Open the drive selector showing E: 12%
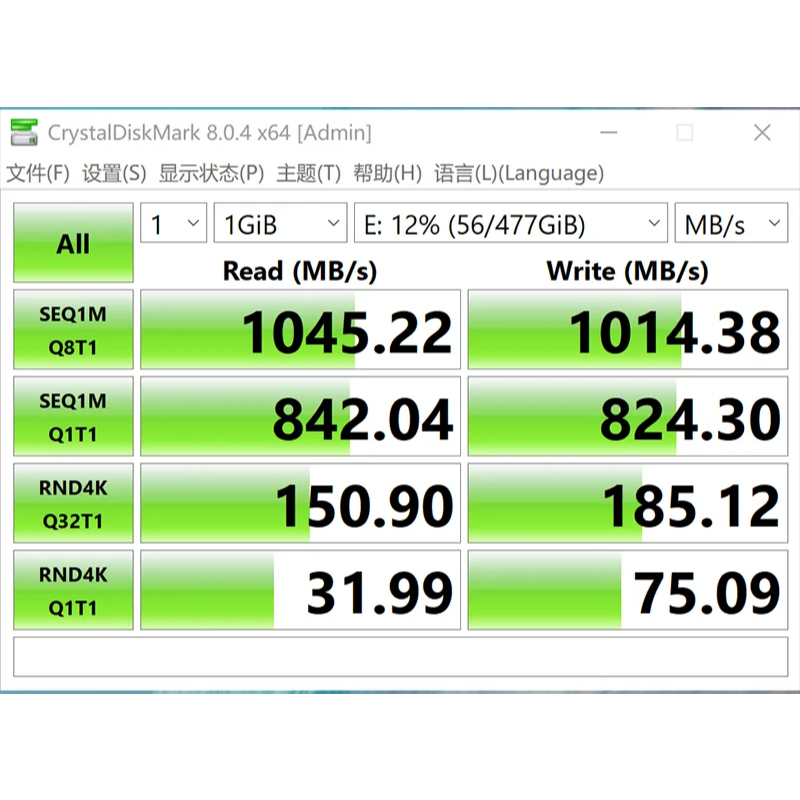The image size is (800, 800). click(x=510, y=224)
